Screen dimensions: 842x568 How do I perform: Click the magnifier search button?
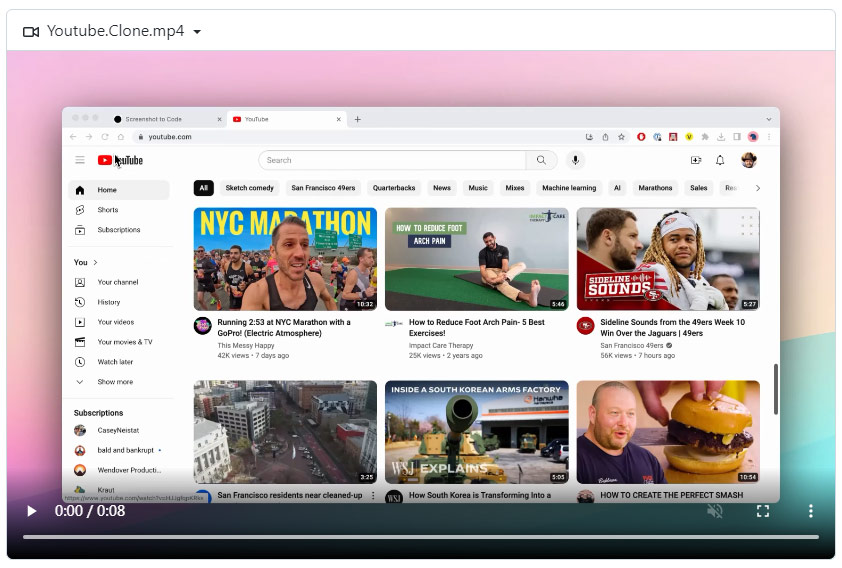(541, 160)
